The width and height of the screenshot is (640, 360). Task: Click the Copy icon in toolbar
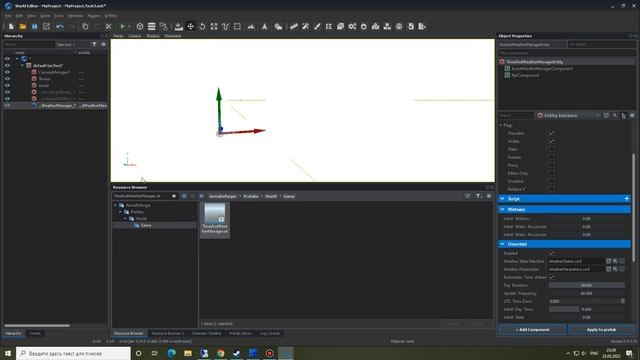[85, 27]
